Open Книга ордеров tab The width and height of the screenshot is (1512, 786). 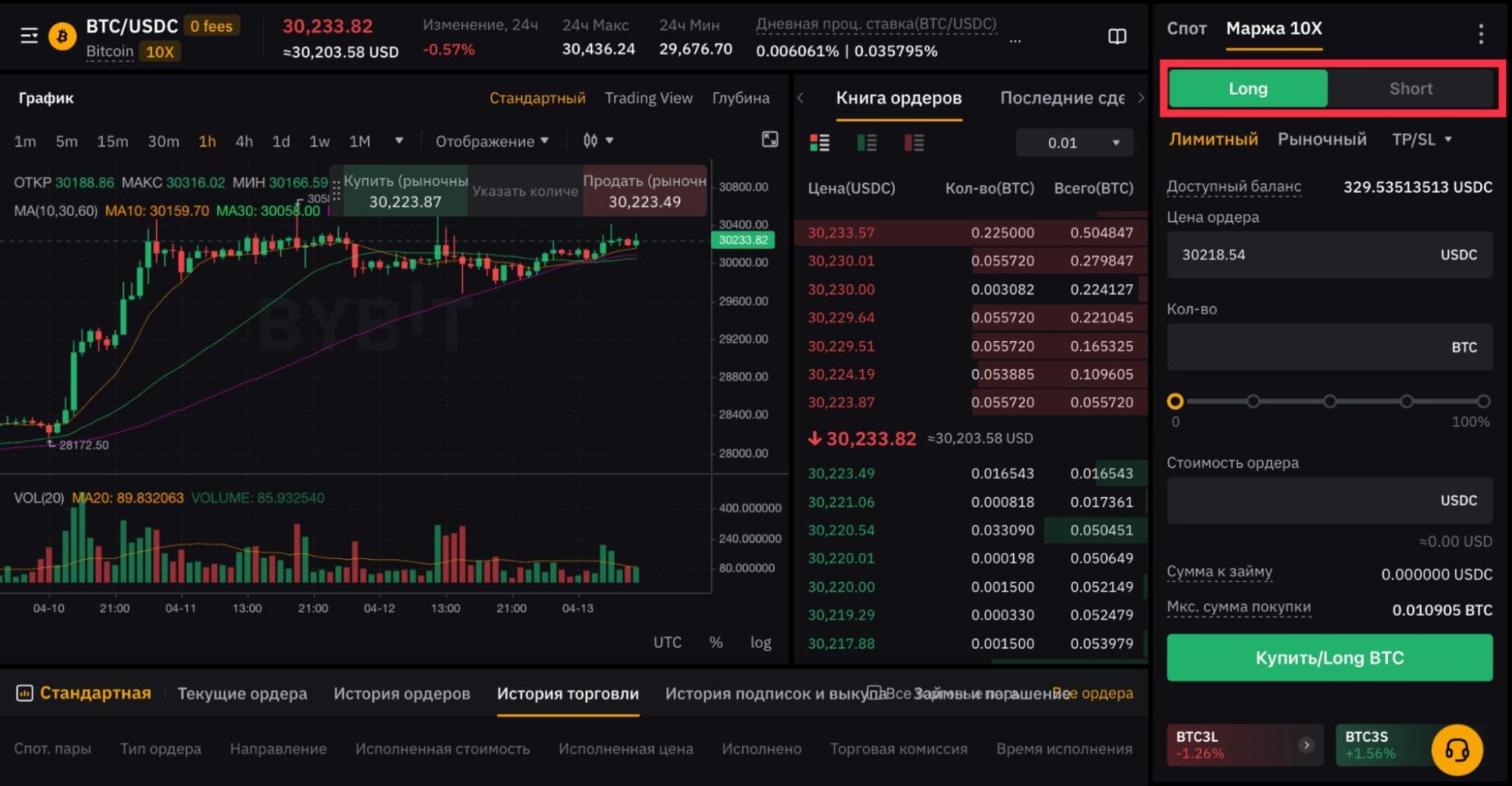(899, 98)
